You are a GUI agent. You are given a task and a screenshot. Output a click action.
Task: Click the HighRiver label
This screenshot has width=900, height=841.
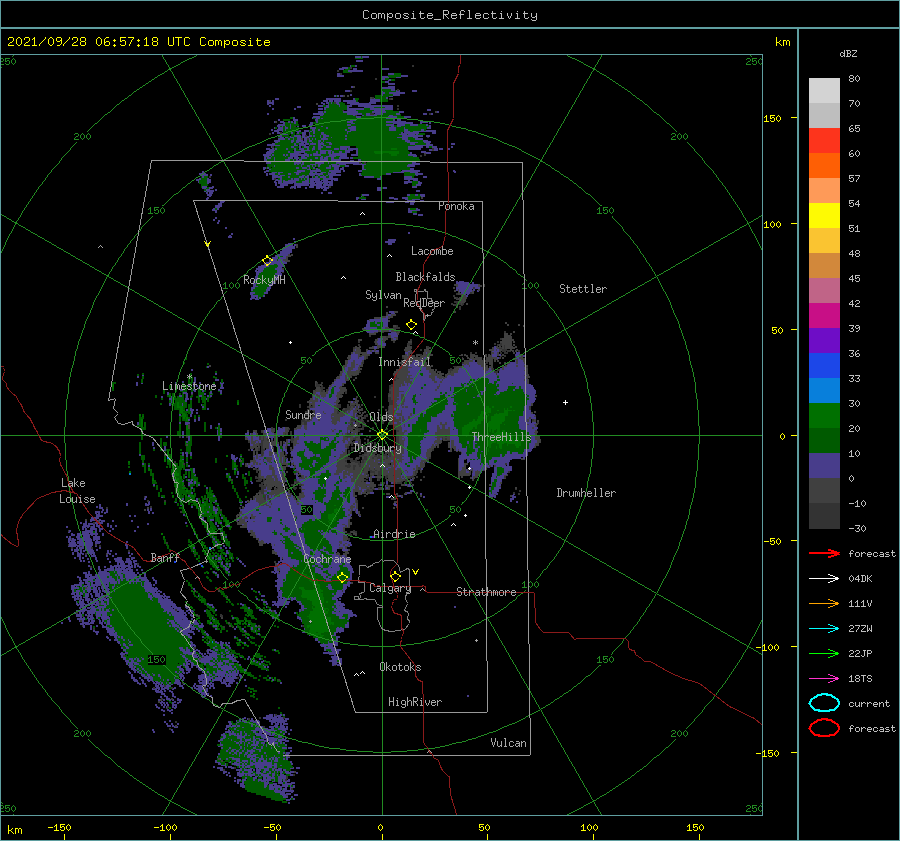pos(415,702)
